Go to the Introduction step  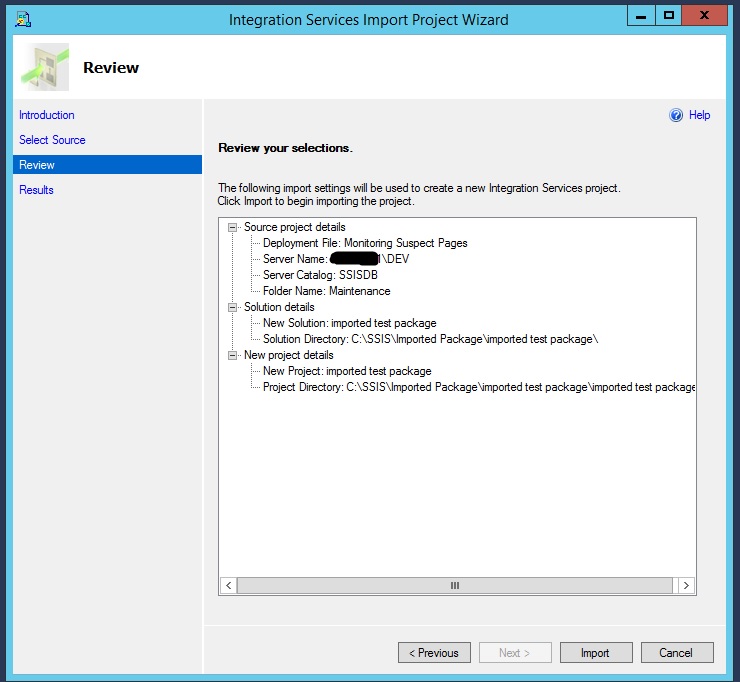point(47,115)
